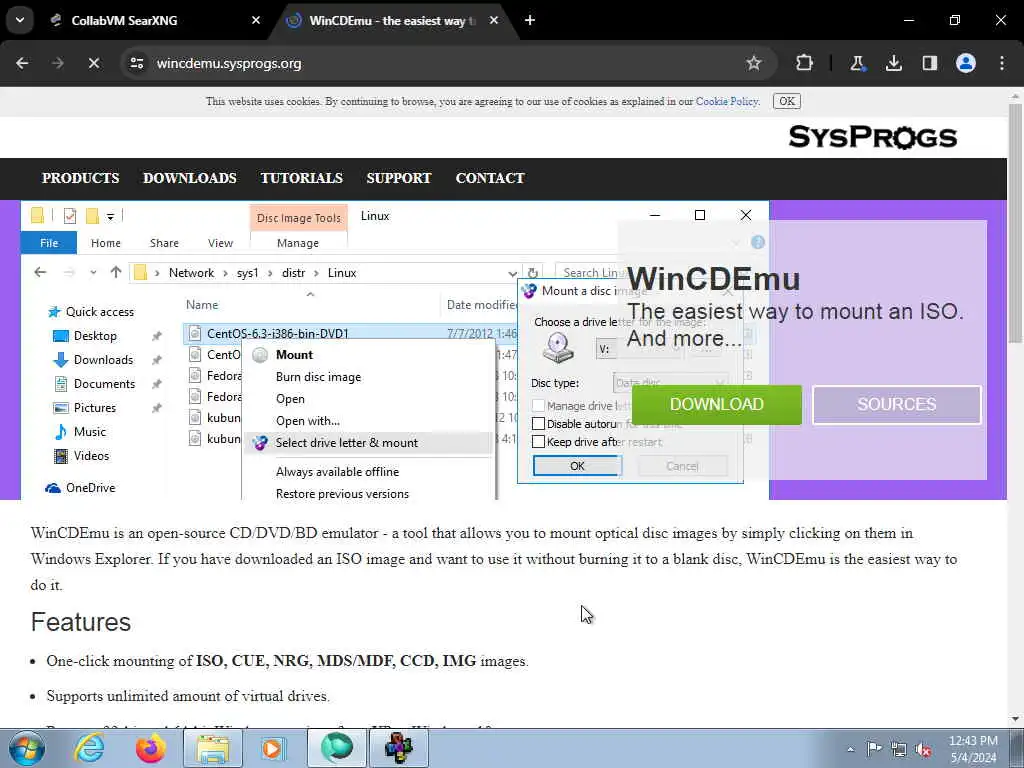Viewport: 1024px width, 768px height.
Task: Open Windows Explorer from taskbar
Action: [213, 748]
